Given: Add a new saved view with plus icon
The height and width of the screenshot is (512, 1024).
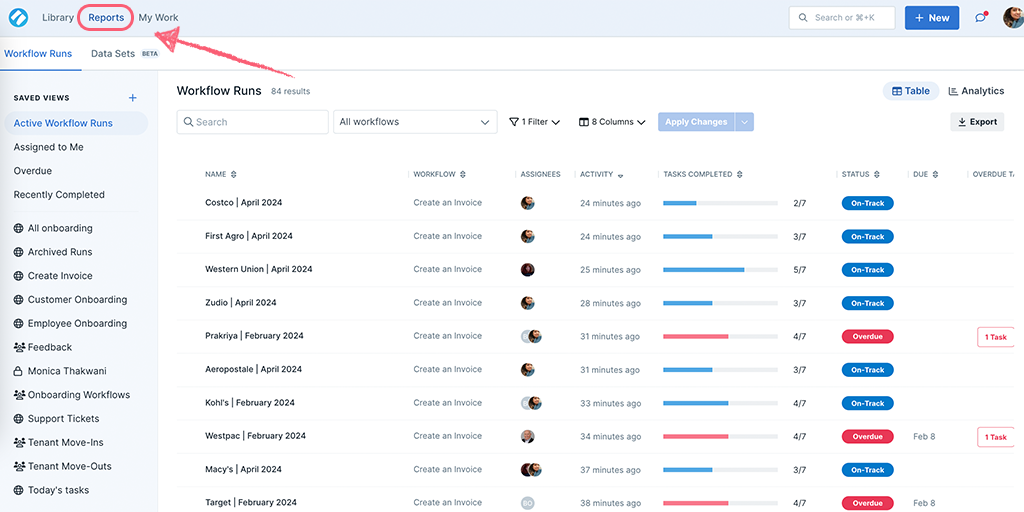Looking at the screenshot, I should 133,98.
